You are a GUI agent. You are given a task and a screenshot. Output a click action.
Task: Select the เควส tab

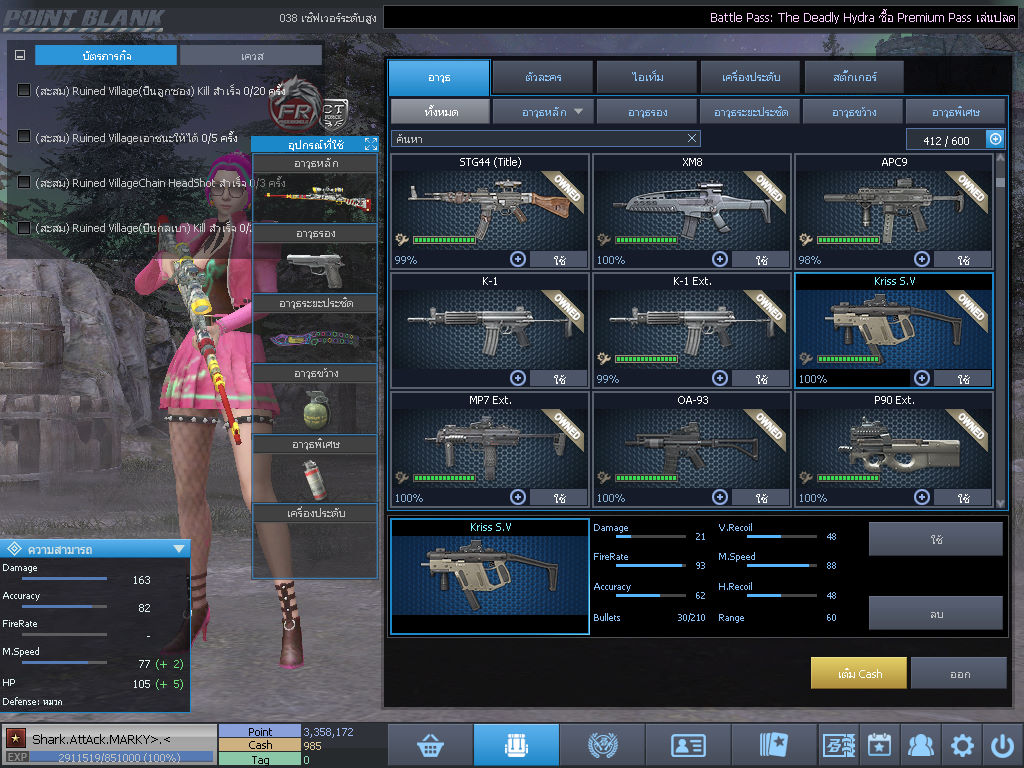[x=251, y=56]
